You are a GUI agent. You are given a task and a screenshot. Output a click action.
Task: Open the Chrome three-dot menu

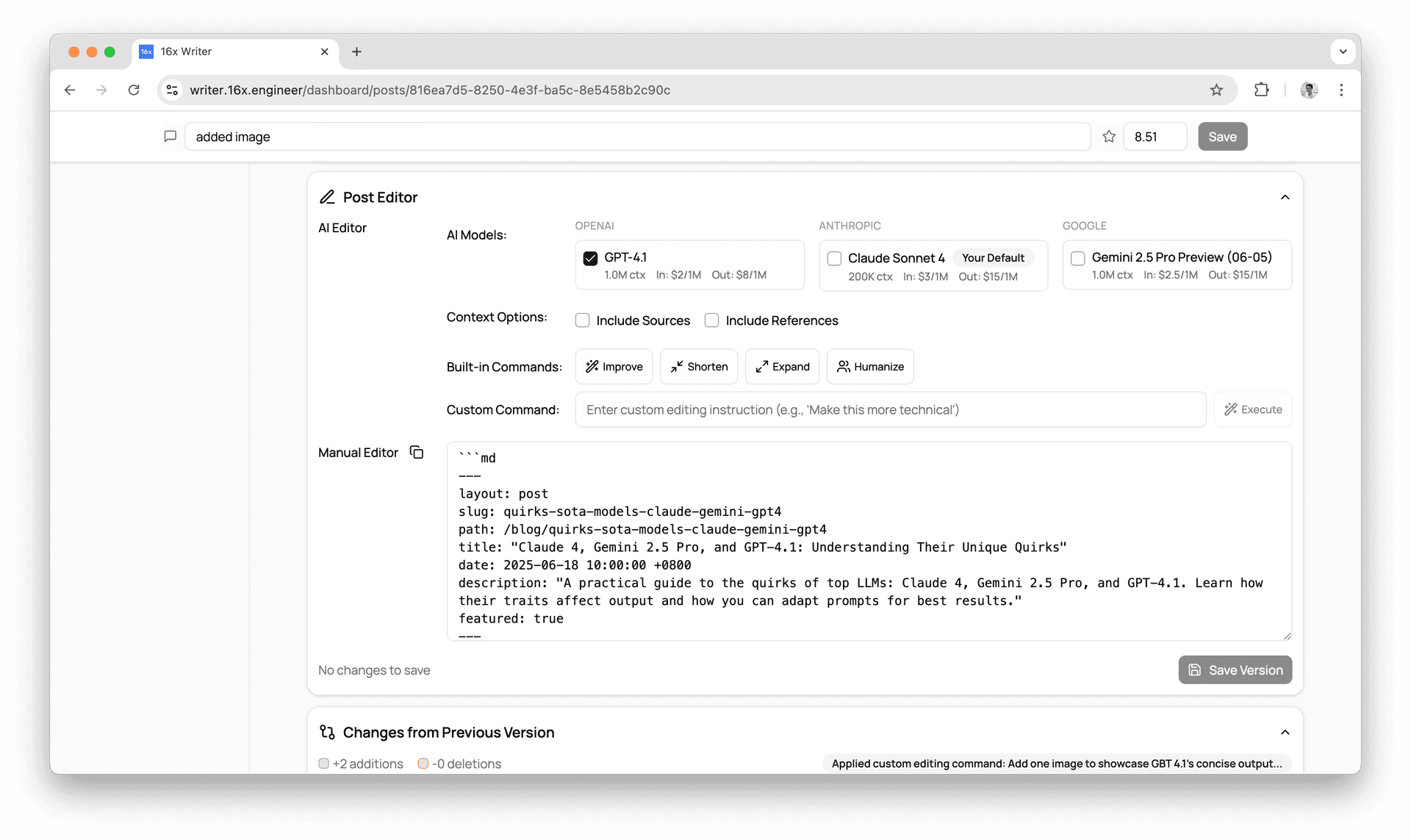(x=1341, y=90)
